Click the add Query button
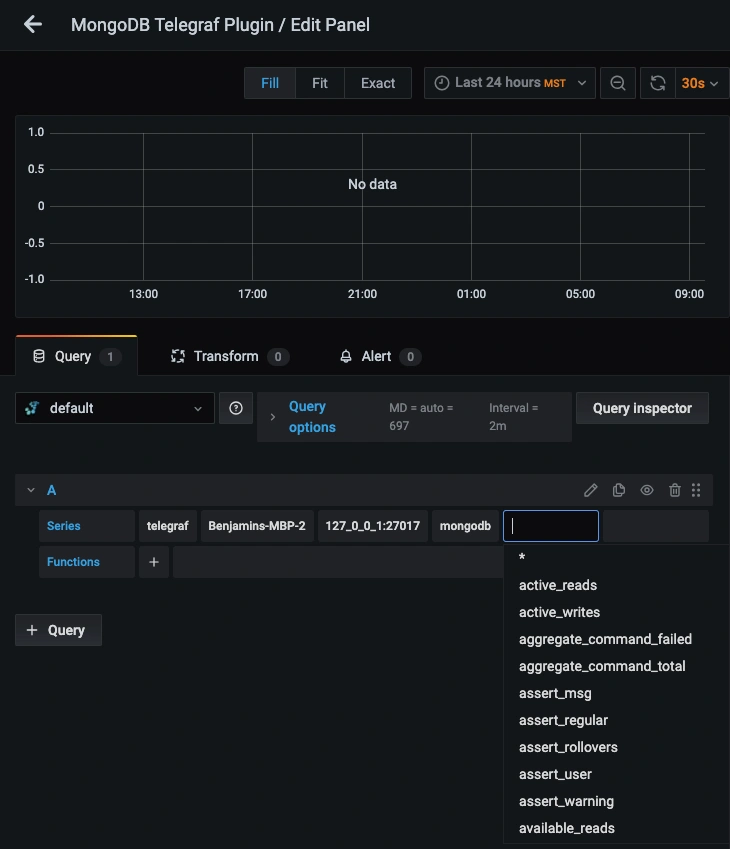This screenshot has width=730, height=849. 58,630
